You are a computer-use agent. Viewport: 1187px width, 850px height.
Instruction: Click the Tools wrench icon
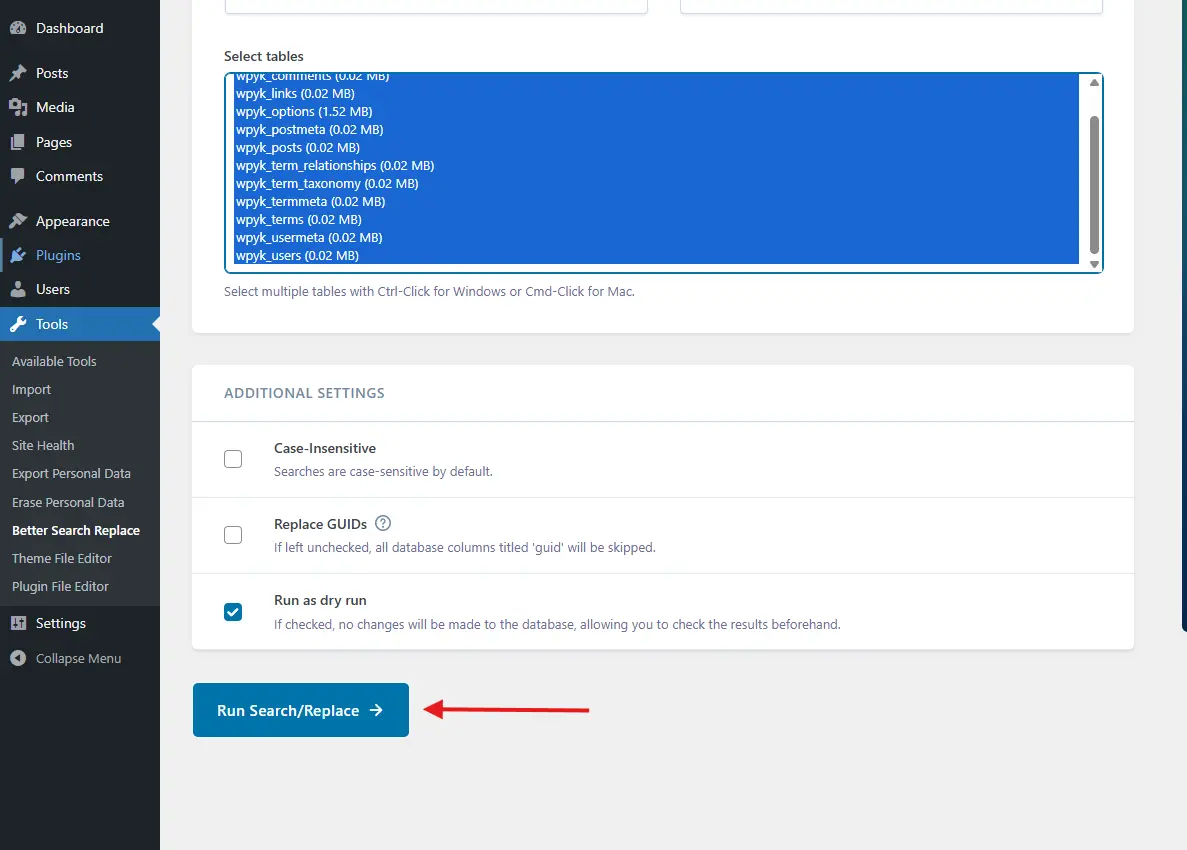pos(18,324)
